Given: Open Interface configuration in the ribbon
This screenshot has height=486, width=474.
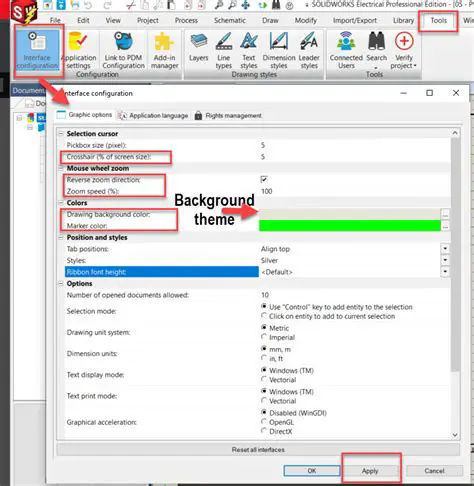Looking at the screenshot, I should click(37, 50).
